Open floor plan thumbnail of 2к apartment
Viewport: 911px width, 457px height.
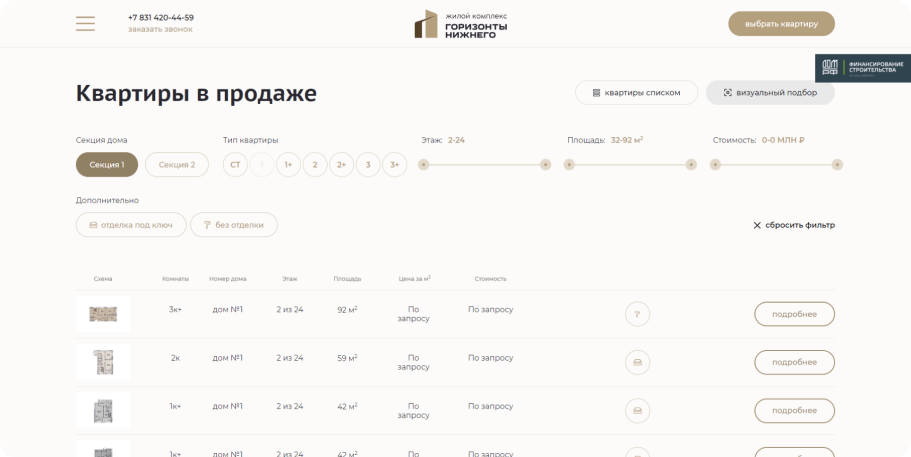[x=103, y=362]
